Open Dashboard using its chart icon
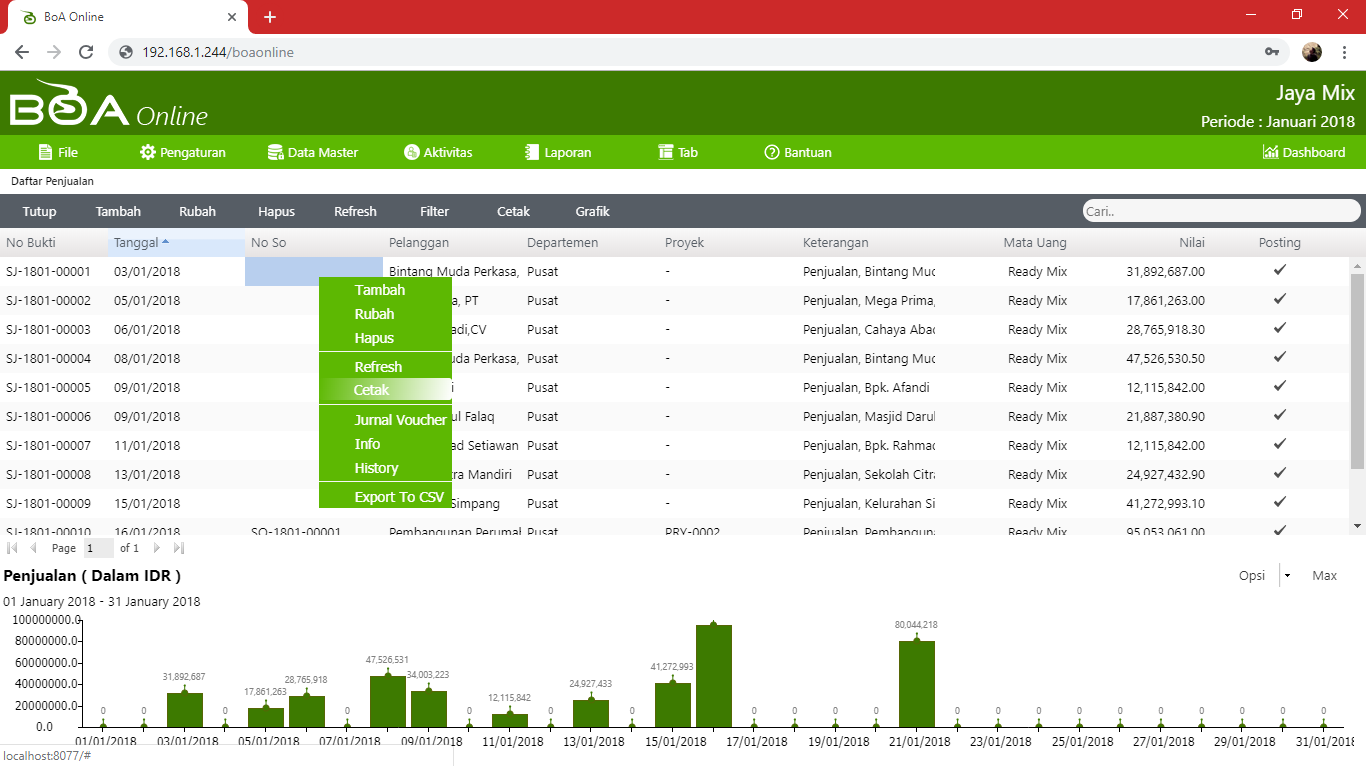This screenshot has width=1366, height=766. 1270,152
